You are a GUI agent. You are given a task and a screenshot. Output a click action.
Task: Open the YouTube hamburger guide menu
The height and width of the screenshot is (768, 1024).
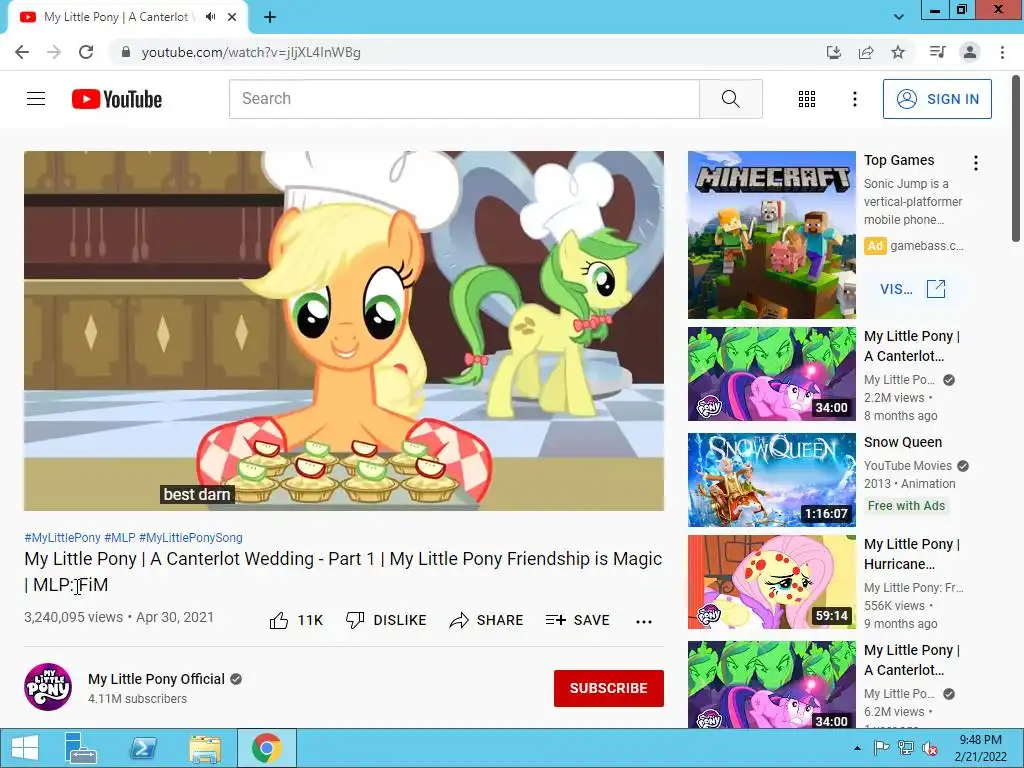click(36, 99)
